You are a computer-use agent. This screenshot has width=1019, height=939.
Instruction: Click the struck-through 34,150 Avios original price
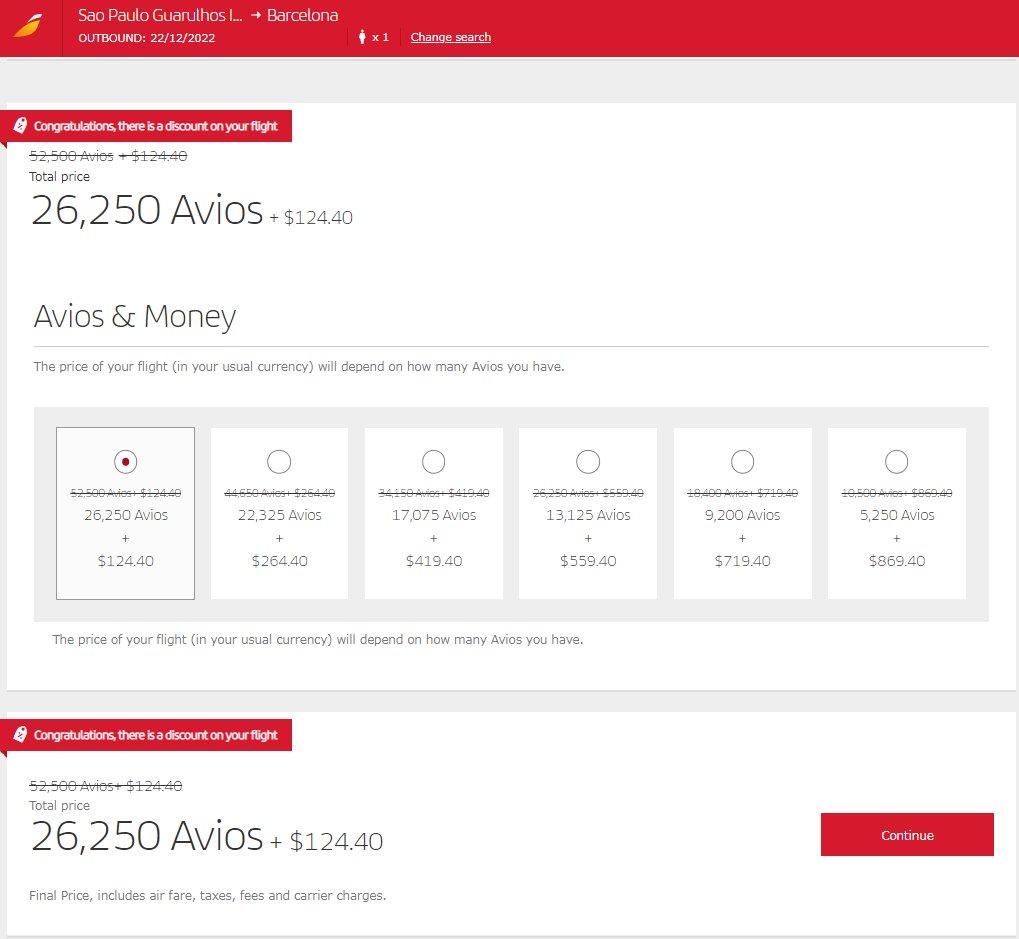(433, 493)
